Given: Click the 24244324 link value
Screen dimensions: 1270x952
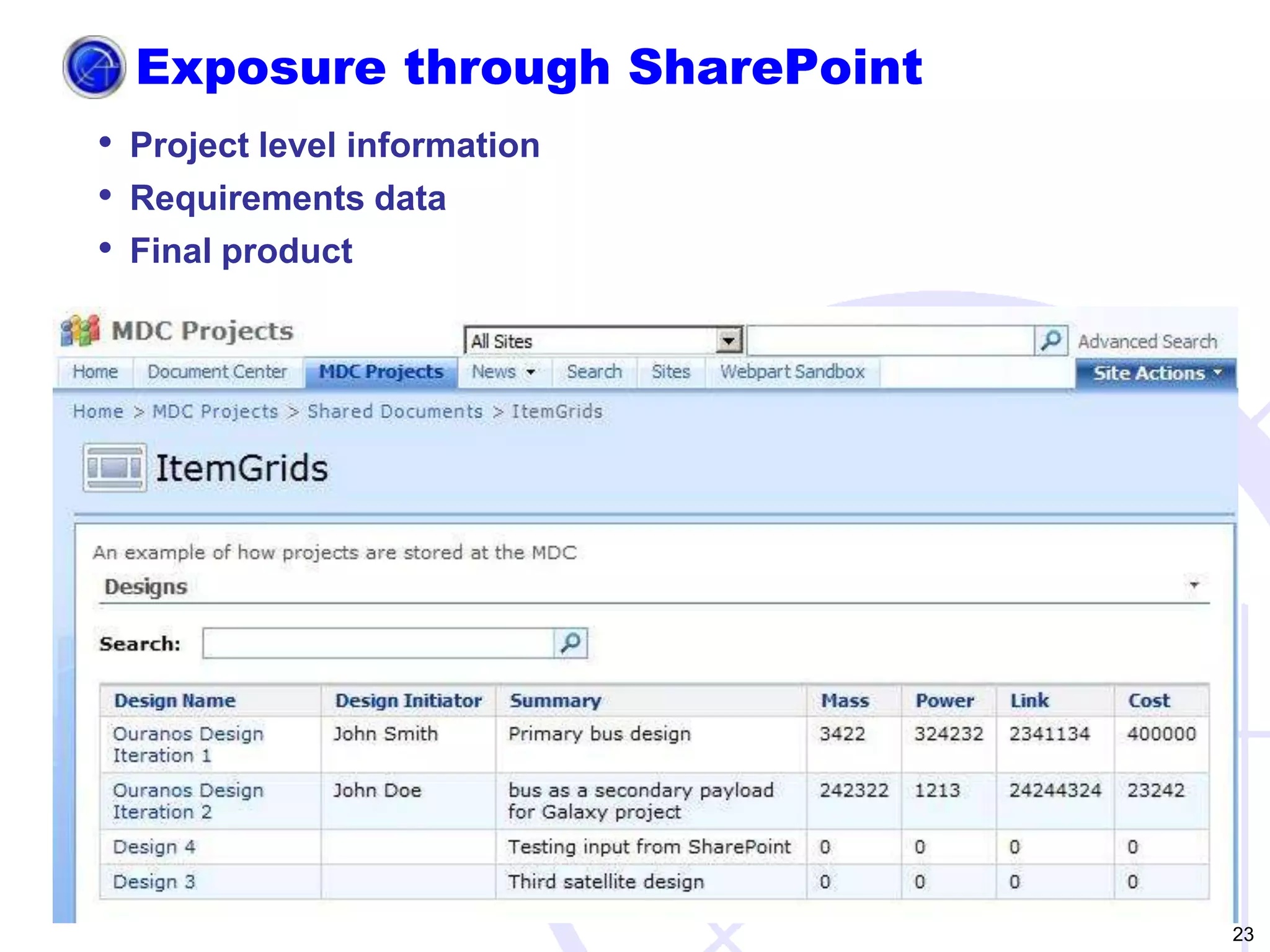Looking at the screenshot, I should click(x=1055, y=790).
